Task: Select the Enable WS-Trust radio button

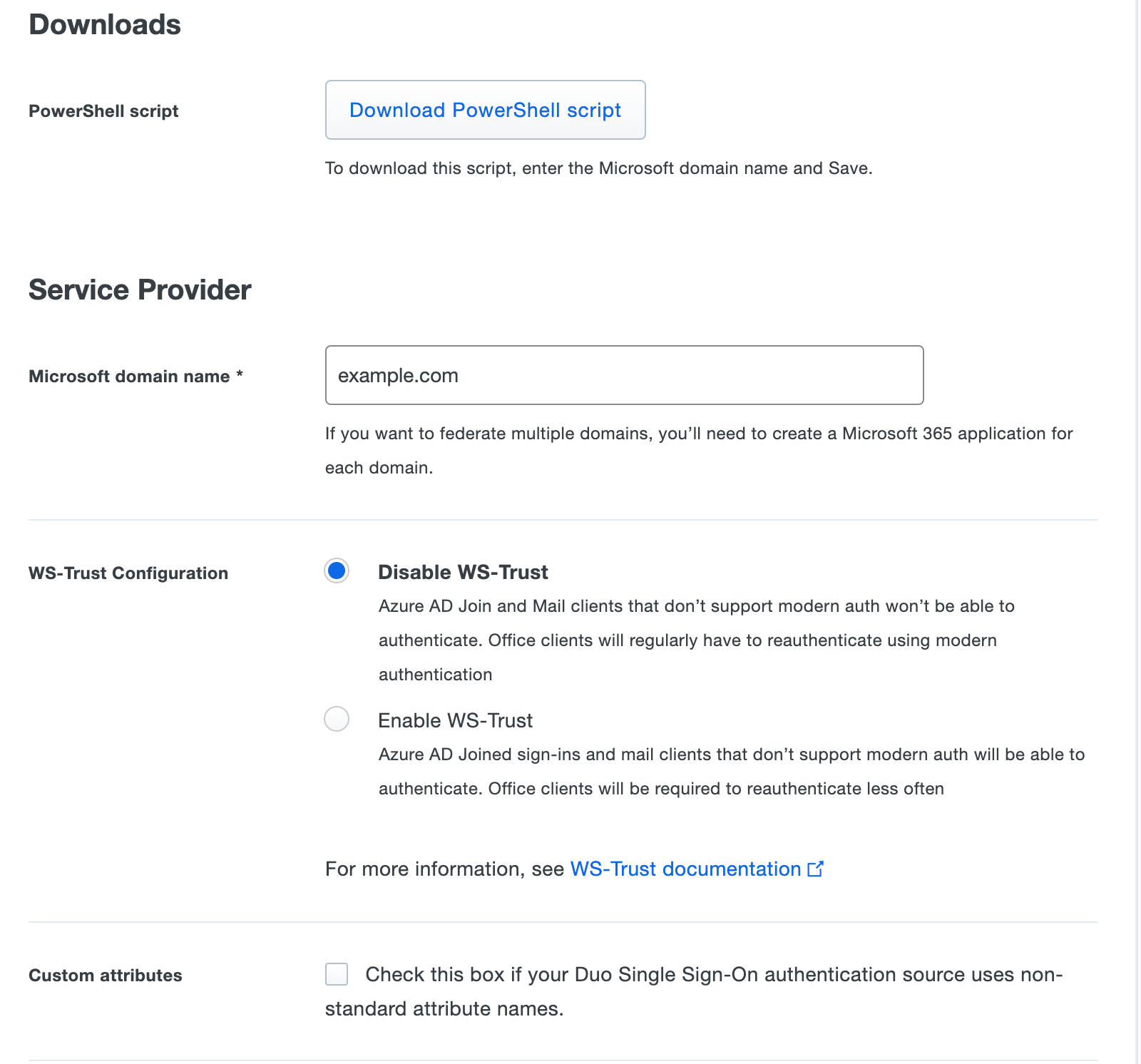Action: (x=336, y=720)
